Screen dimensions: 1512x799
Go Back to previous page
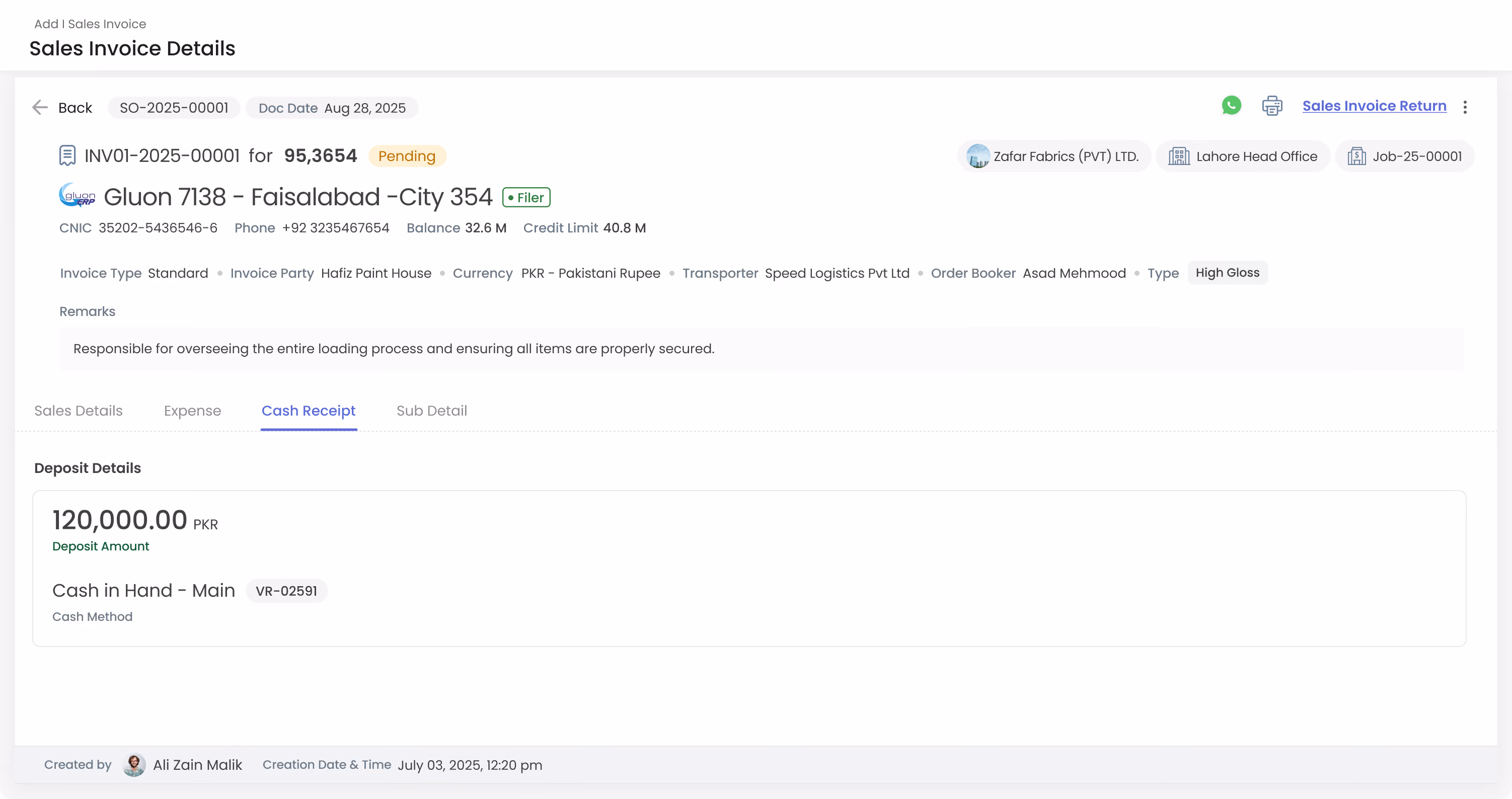[75, 108]
